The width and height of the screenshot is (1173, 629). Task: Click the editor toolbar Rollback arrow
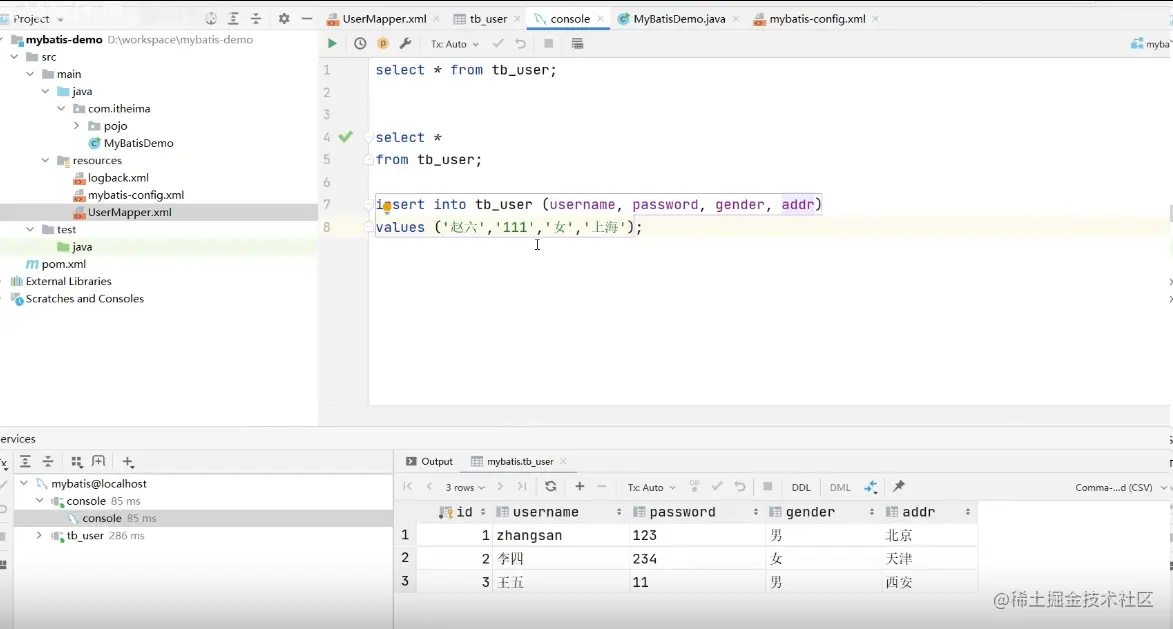pos(520,43)
